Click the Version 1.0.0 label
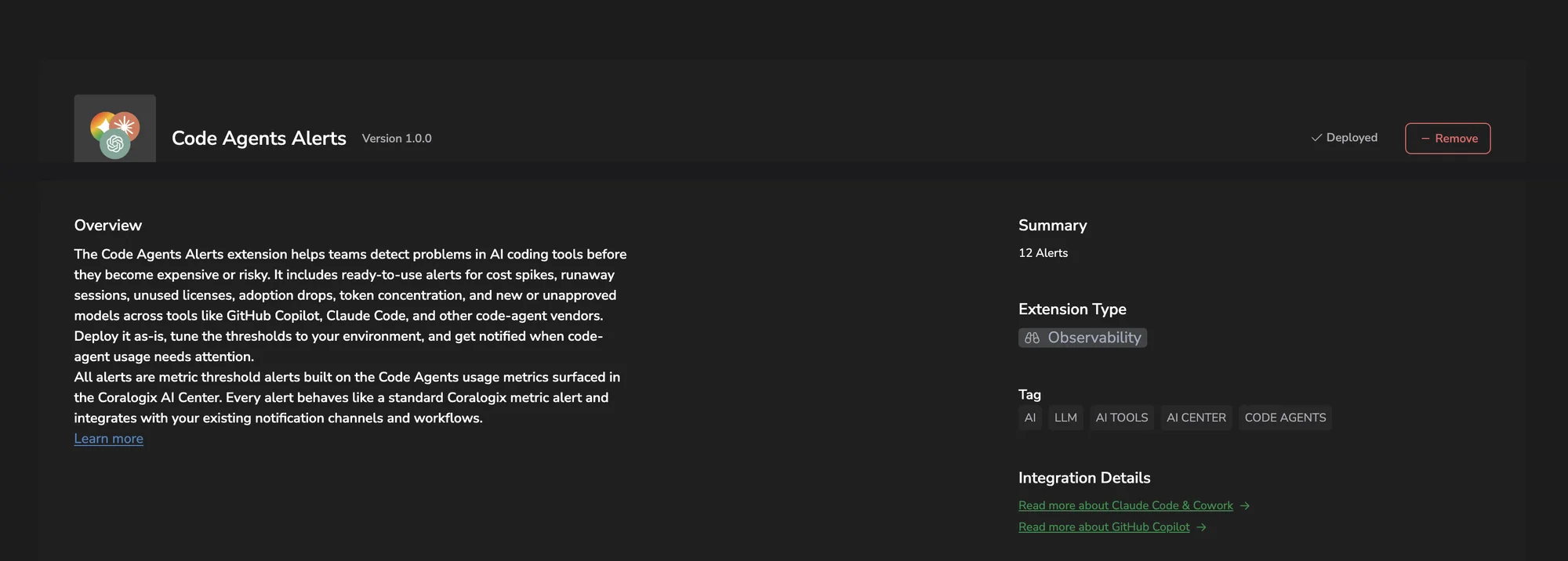The width and height of the screenshot is (1568, 561). click(x=397, y=139)
